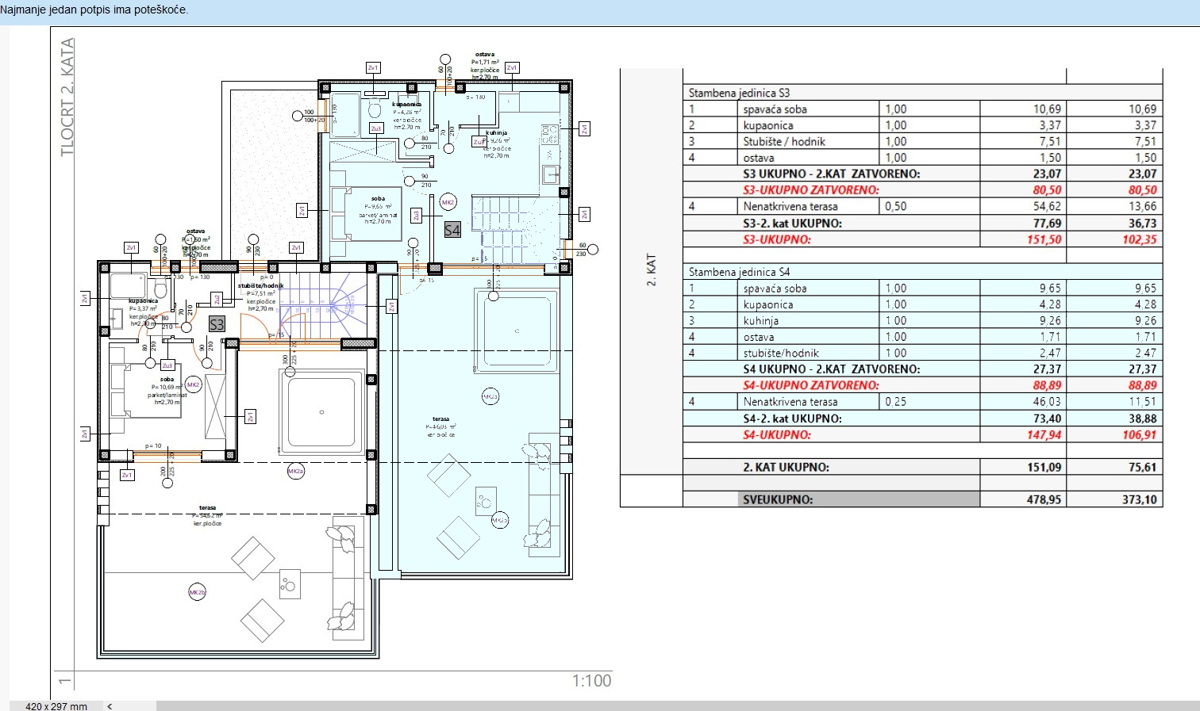The image size is (1200, 711).
Task: Click the S3 unit label on the floor plan
Action: (x=217, y=324)
